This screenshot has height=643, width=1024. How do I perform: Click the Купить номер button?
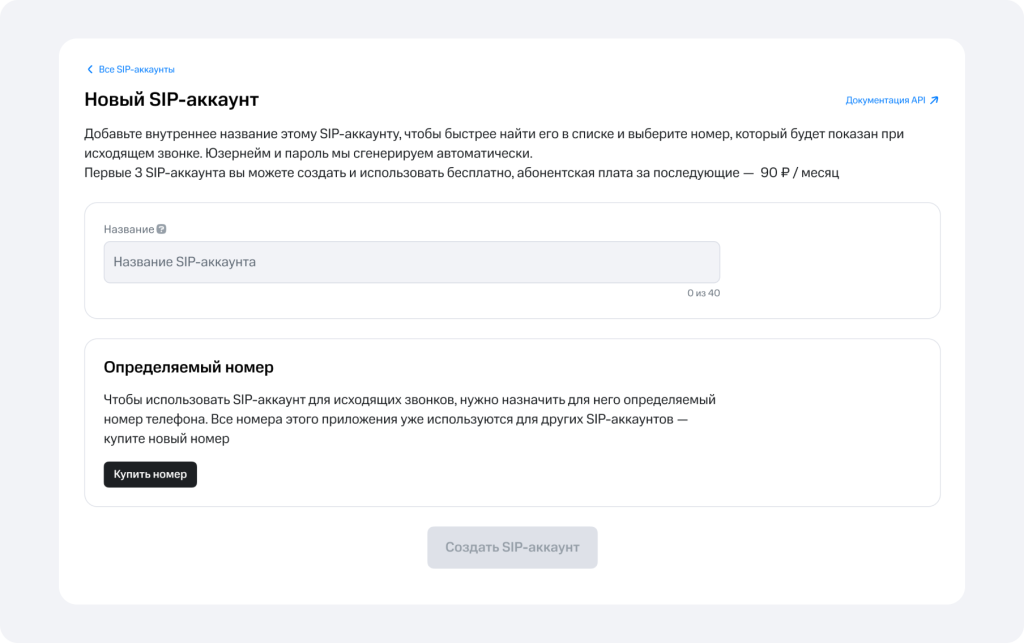[x=150, y=474]
